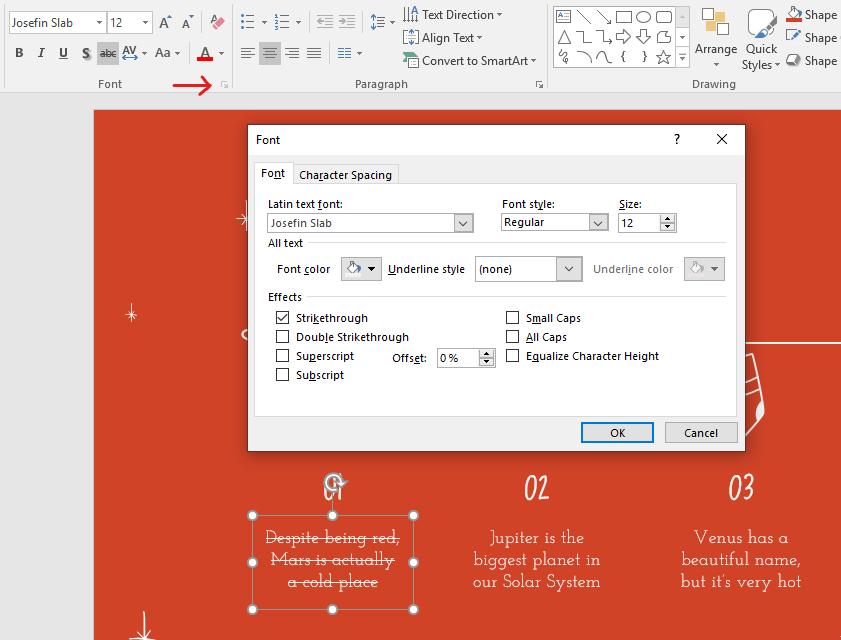Click the Increase Font Size icon

(x=165, y=22)
